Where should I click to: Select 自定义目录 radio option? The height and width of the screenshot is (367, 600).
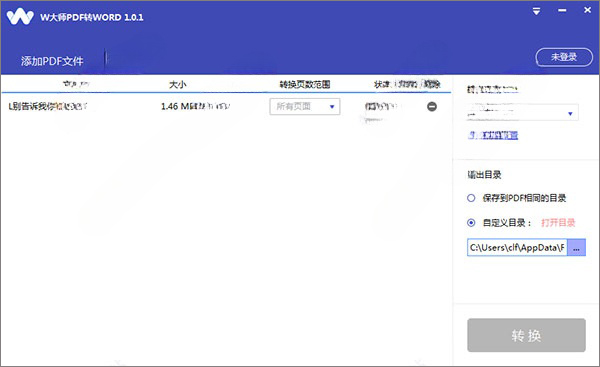pos(471,223)
